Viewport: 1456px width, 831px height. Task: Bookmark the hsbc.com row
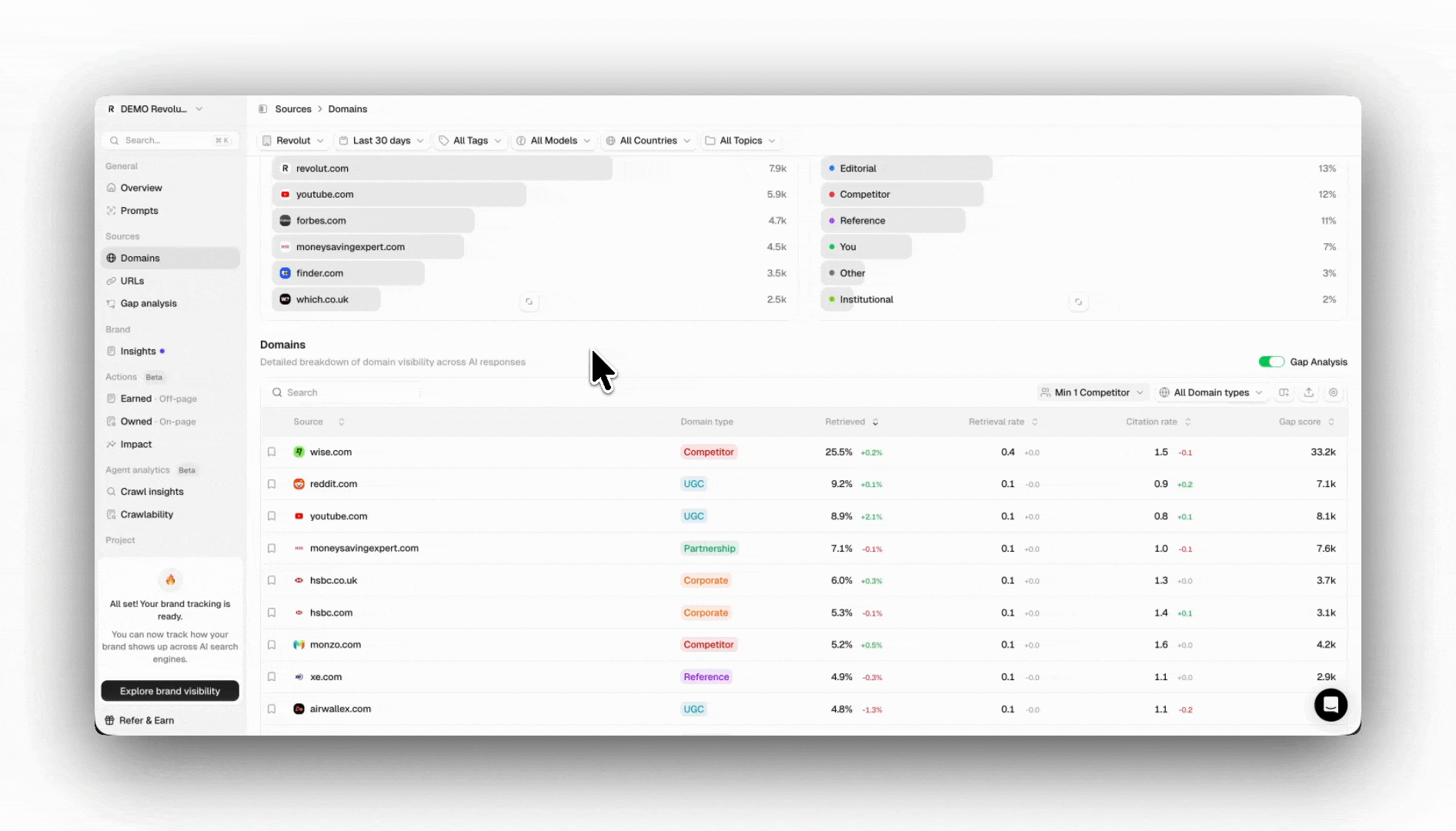(x=272, y=612)
